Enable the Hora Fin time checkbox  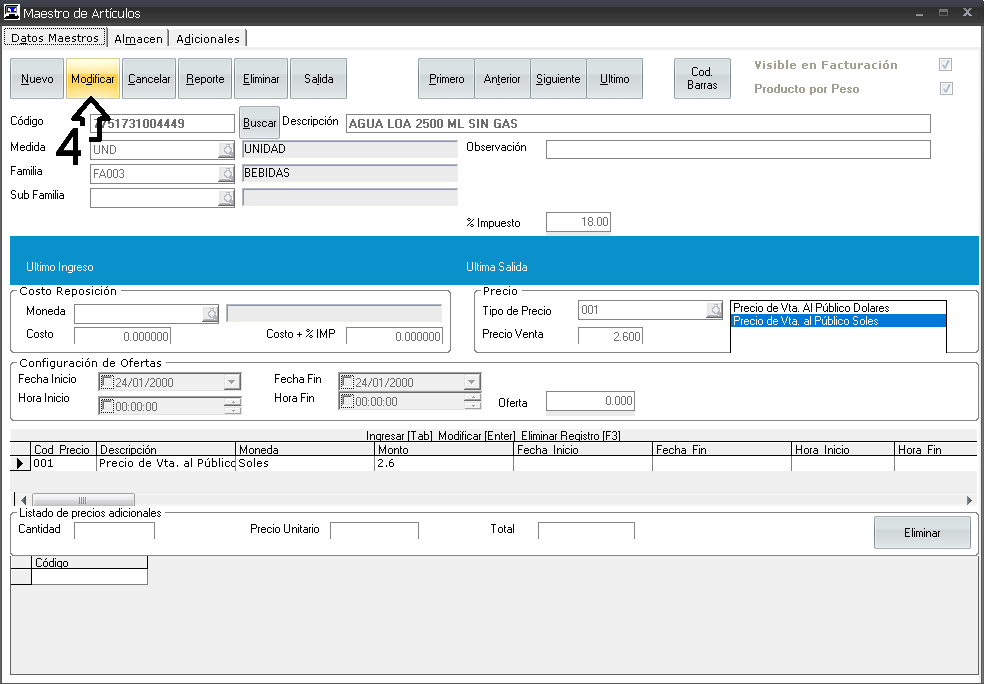(347, 401)
